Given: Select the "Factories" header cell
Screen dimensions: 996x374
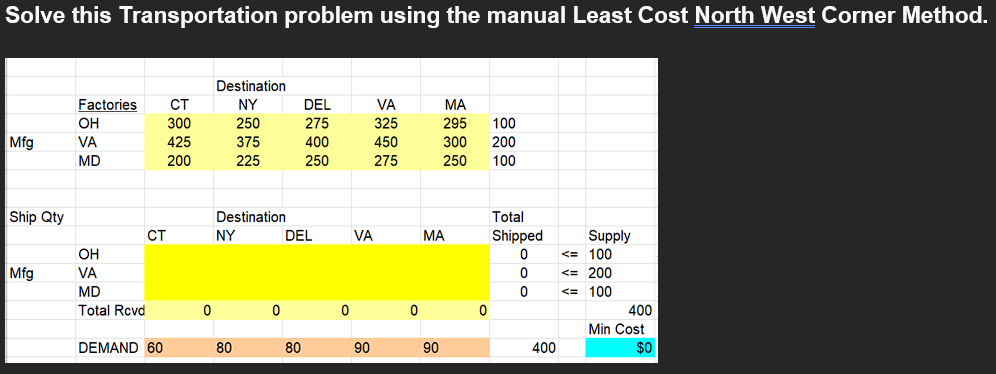Looking at the screenshot, I should (x=107, y=104).
